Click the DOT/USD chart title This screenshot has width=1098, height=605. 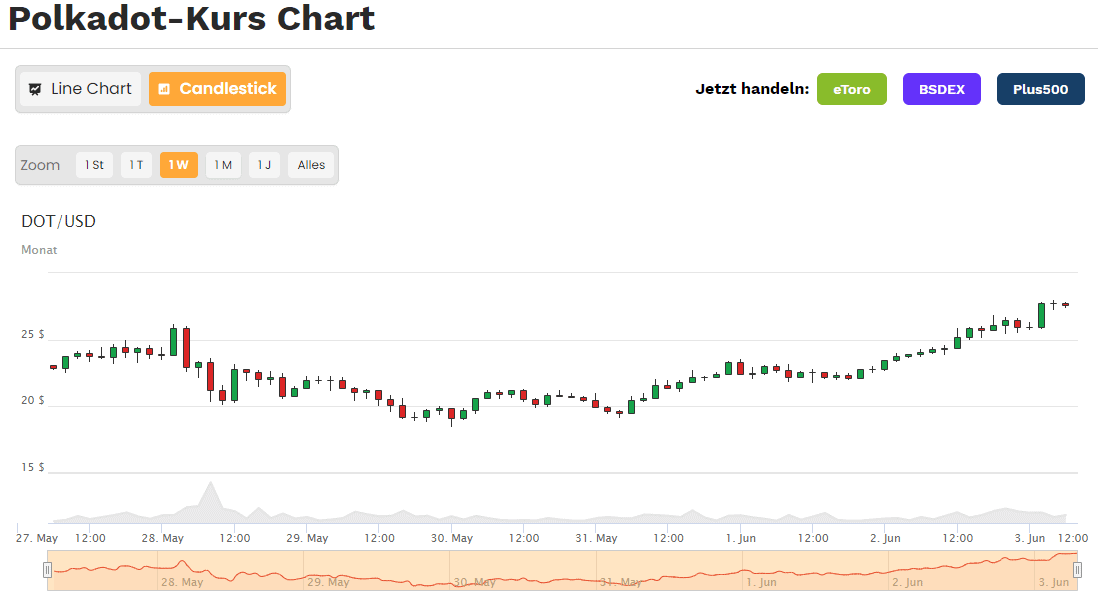58,221
